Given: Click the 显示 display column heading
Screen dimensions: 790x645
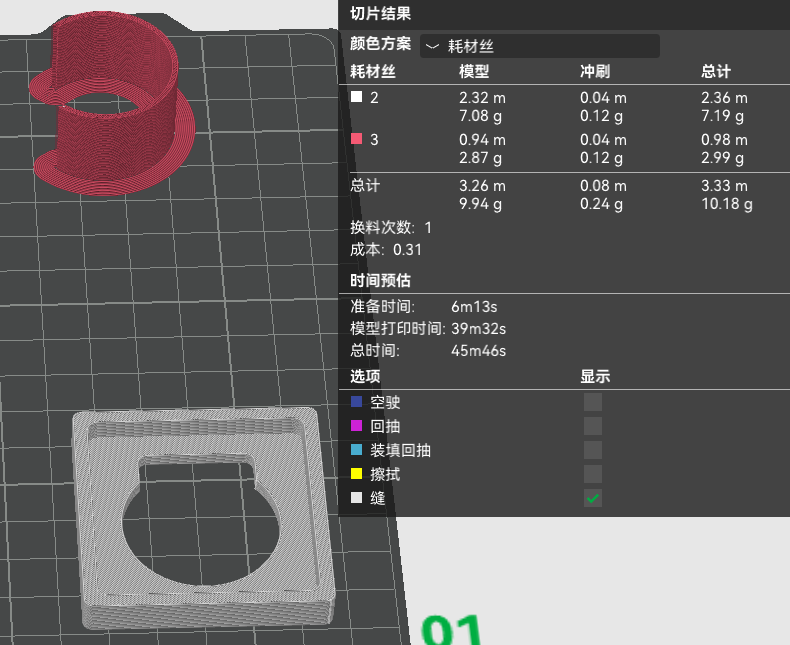Looking at the screenshot, I should tap(595, 376).
